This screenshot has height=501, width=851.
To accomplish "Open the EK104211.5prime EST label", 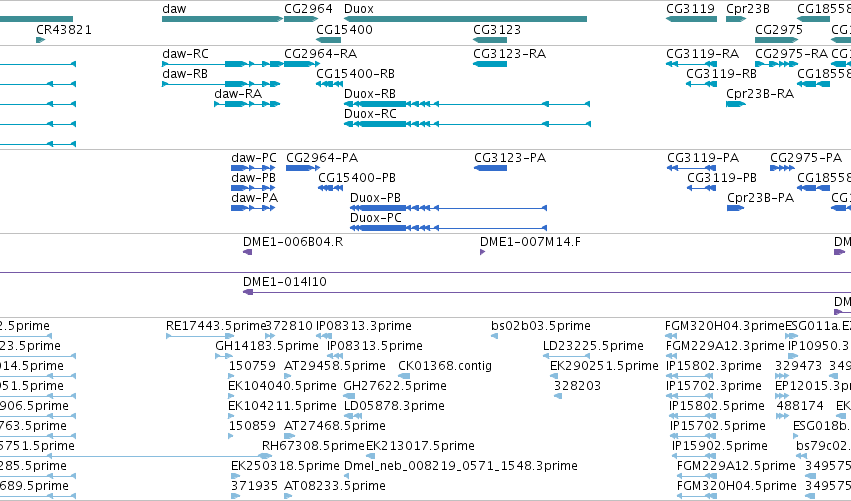I will (x=282, y=407).
